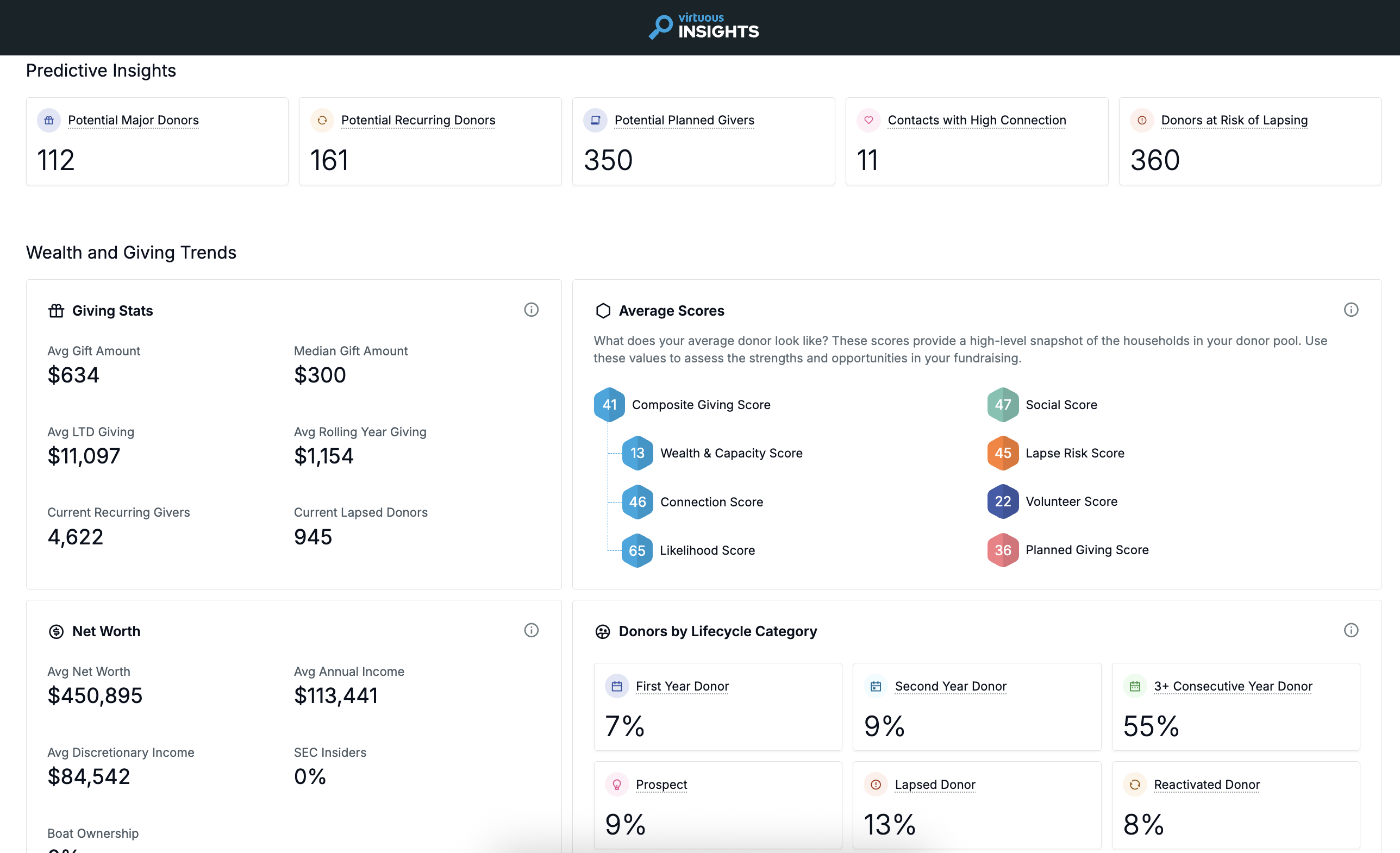Click the orange Lapse Risk Score hexagon

(1003, 453)
